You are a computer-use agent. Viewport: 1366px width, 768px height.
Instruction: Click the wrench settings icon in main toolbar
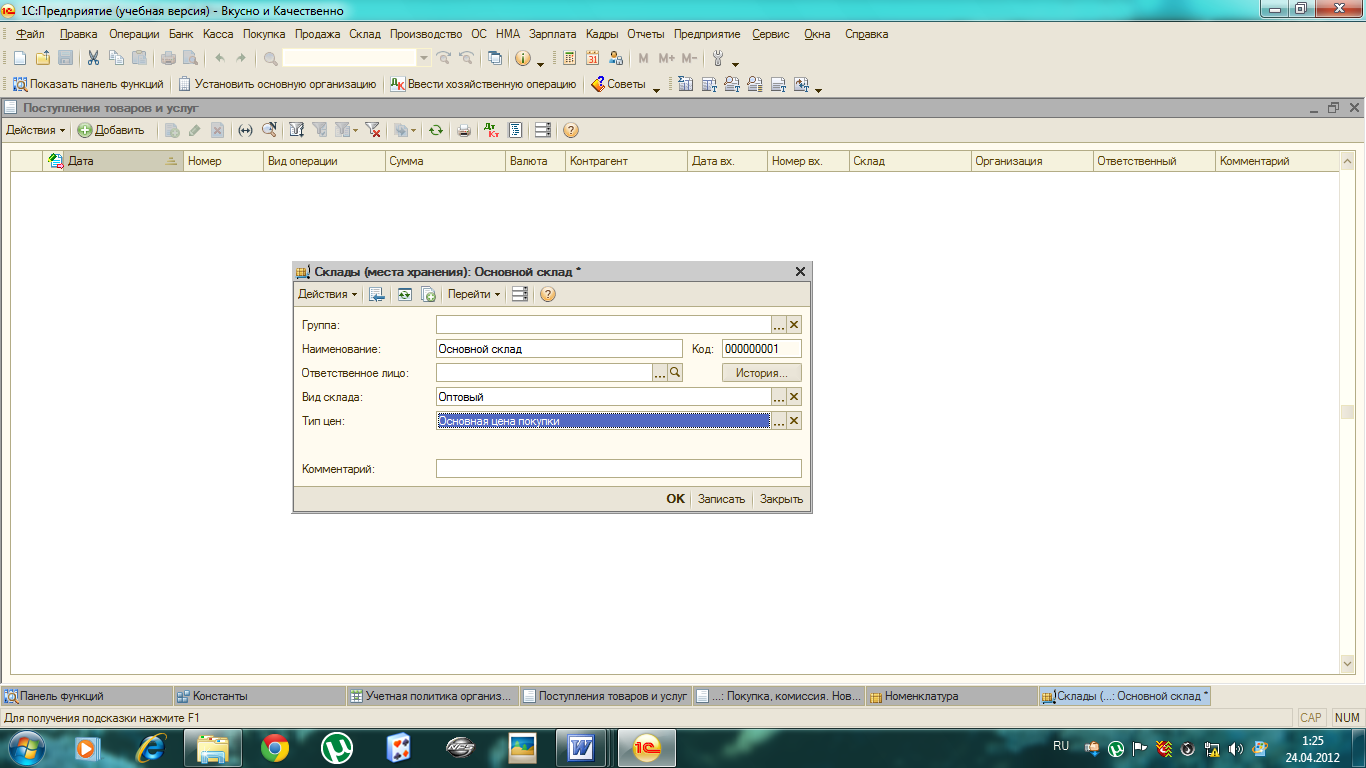718,58
